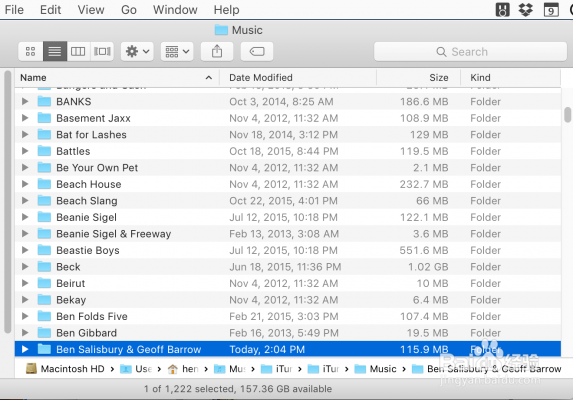Click the 551.6 MB size value
The height and width of the screenshot is (400, 573).
[424, 250]
